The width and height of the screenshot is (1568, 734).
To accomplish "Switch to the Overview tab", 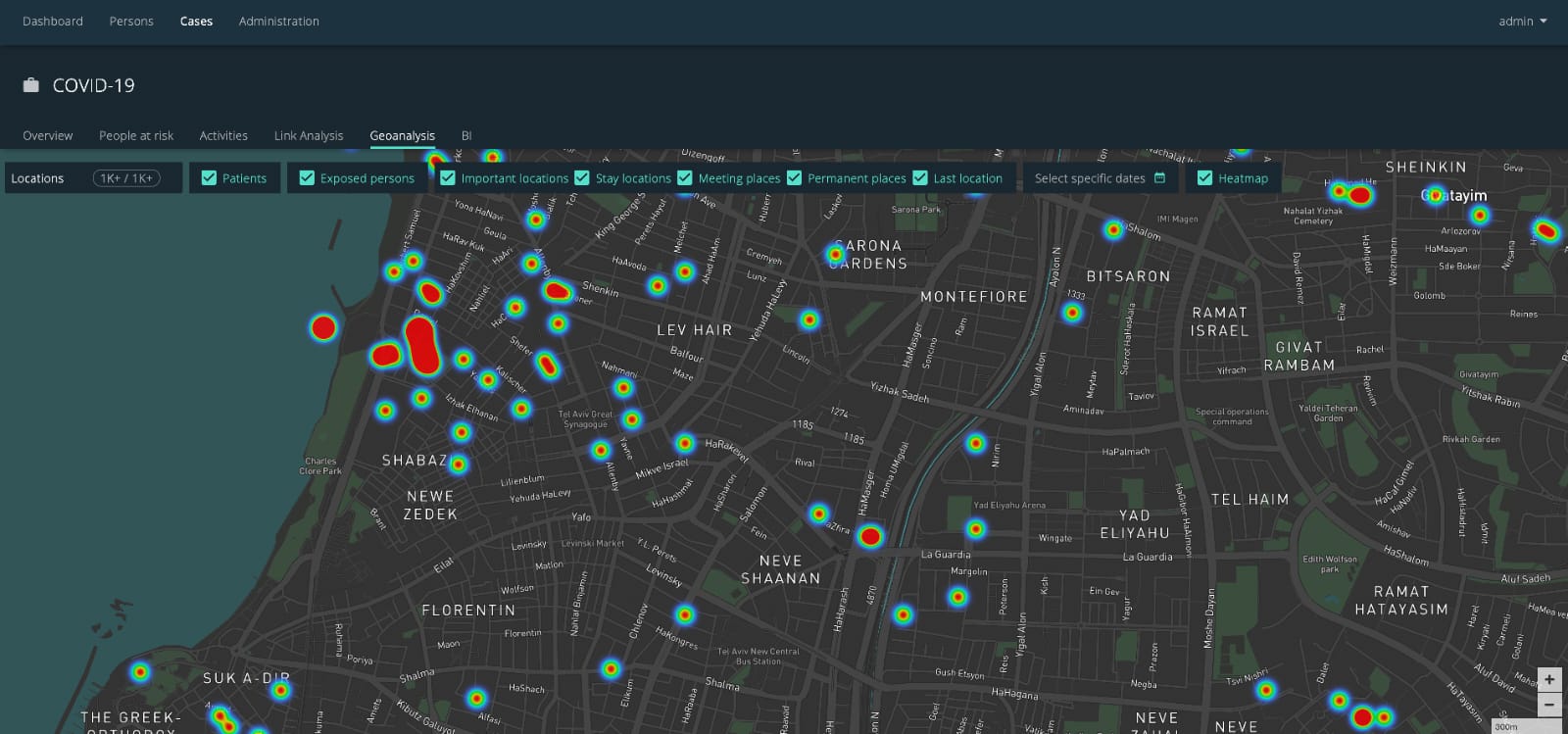I will [48, 135].
